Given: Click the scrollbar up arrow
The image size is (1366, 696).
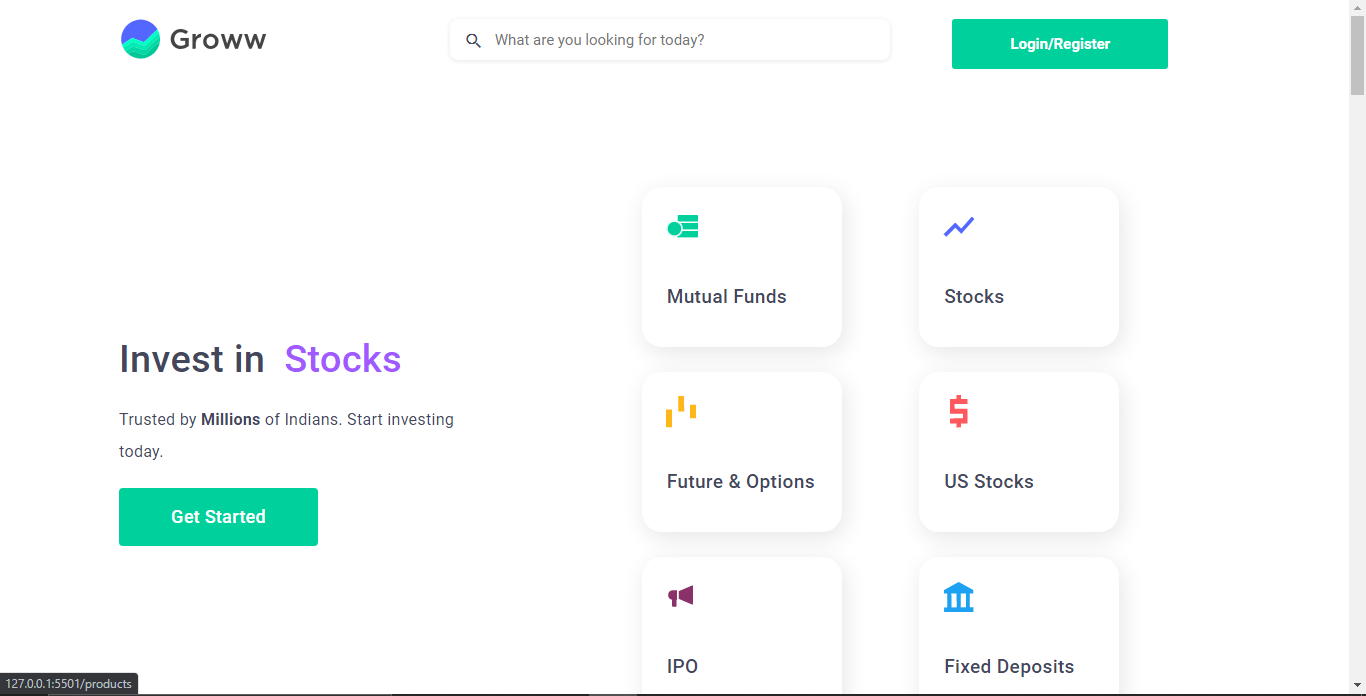Looking at the screenshot, I should [1357, 7].
